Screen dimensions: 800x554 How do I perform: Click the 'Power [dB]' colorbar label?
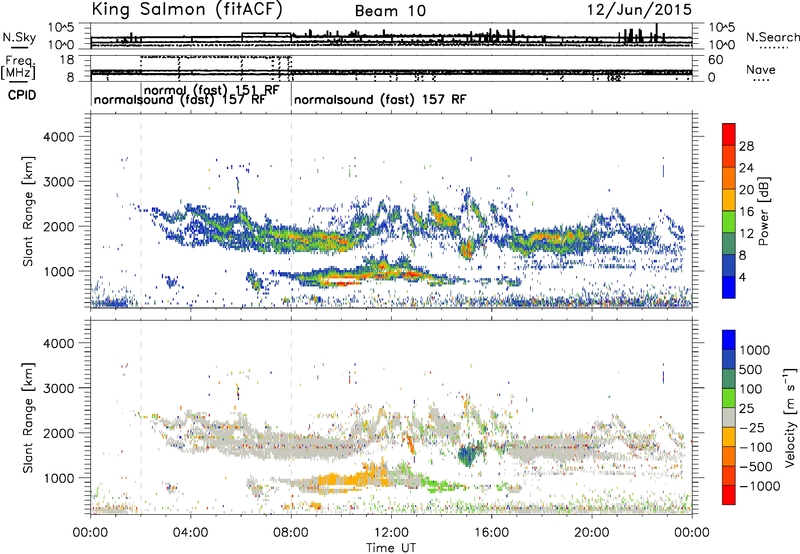tap(763, 211)
